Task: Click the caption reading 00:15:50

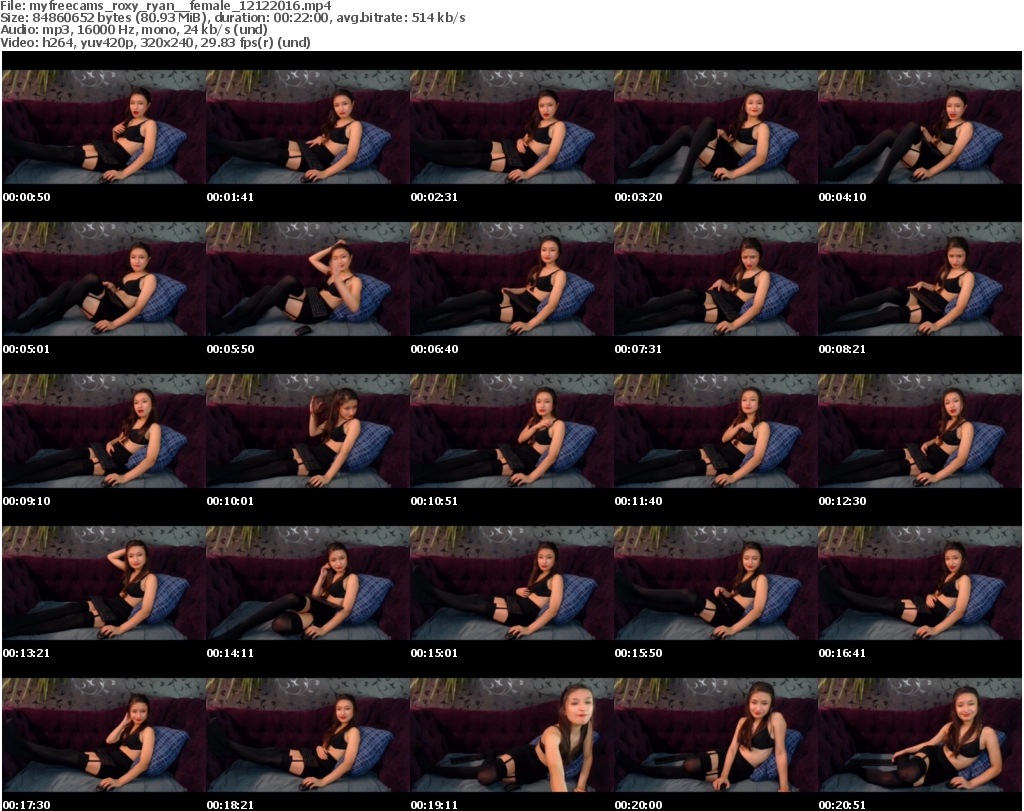Action: (x=639, y=653)
